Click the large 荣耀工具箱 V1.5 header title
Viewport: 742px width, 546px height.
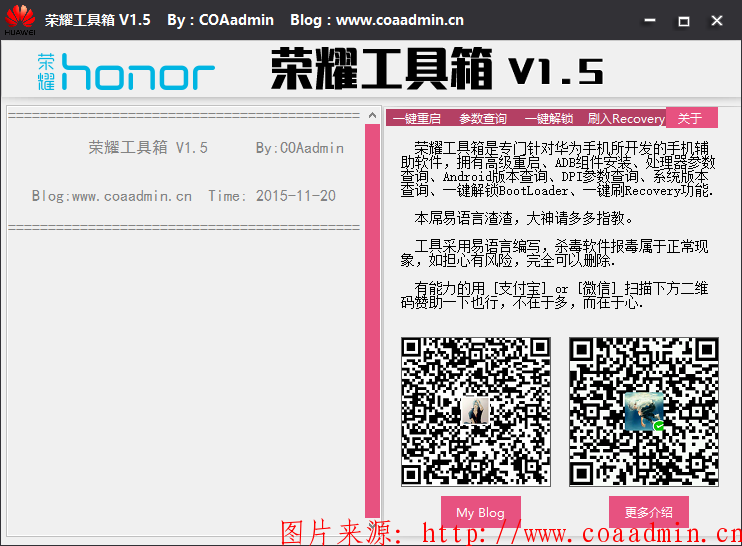[437, 70]
